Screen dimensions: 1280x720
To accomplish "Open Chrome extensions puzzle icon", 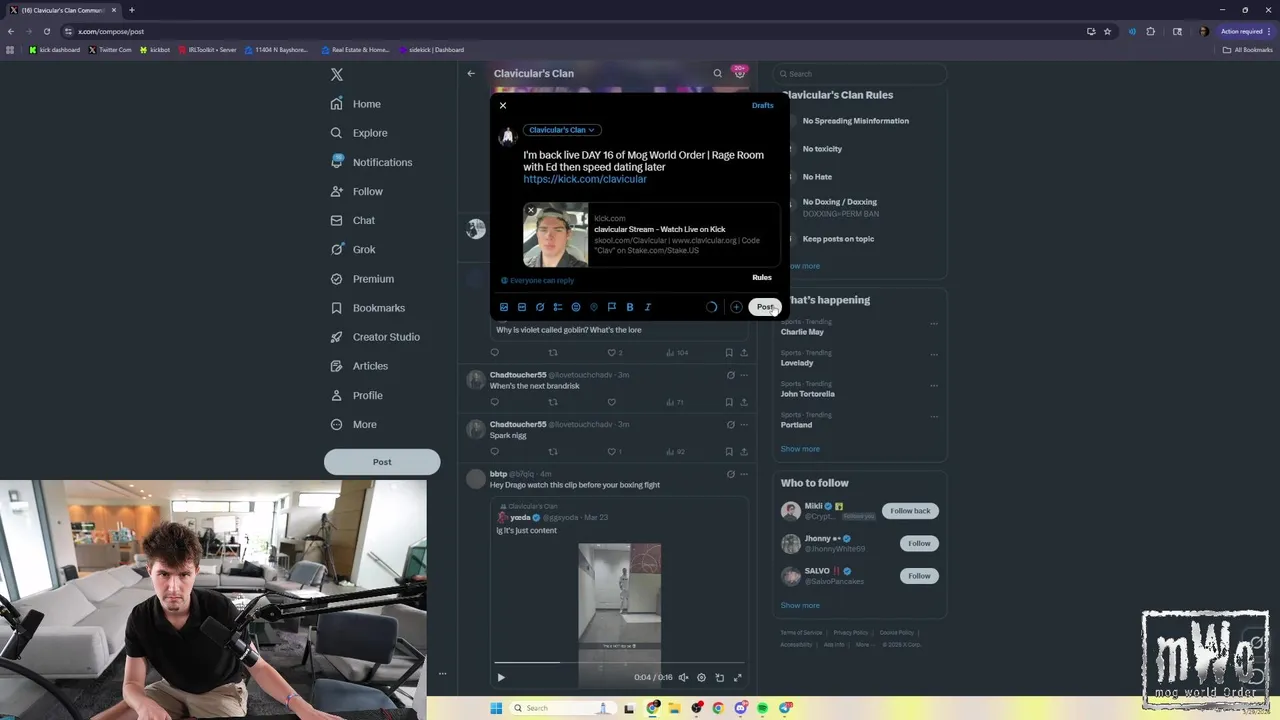I will point(1150,31).
